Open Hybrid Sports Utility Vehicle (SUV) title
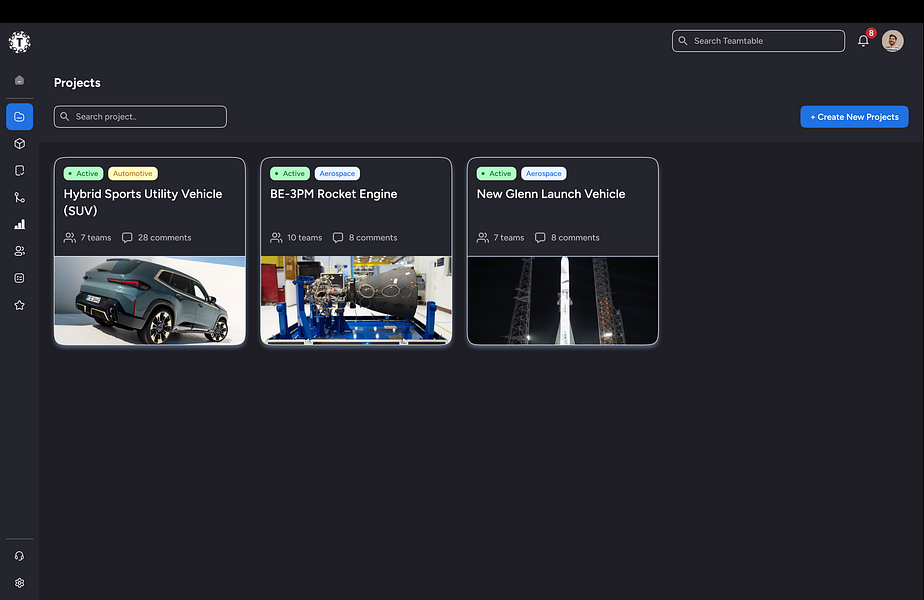Viewport: 924px width, 600px height. point(143,202)
